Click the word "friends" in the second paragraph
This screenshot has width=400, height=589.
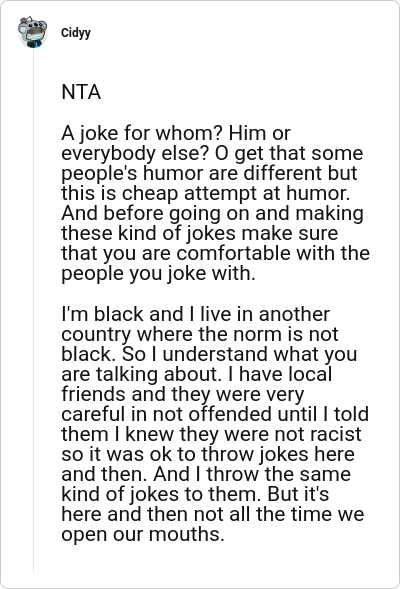[x=94, y=394]
